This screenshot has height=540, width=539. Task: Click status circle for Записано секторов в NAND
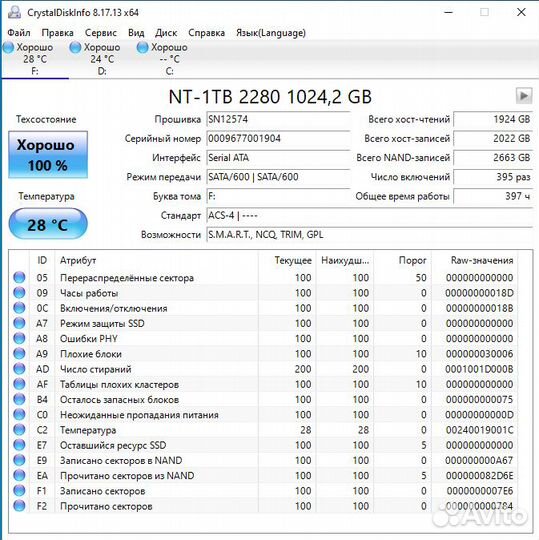(19, 460)
